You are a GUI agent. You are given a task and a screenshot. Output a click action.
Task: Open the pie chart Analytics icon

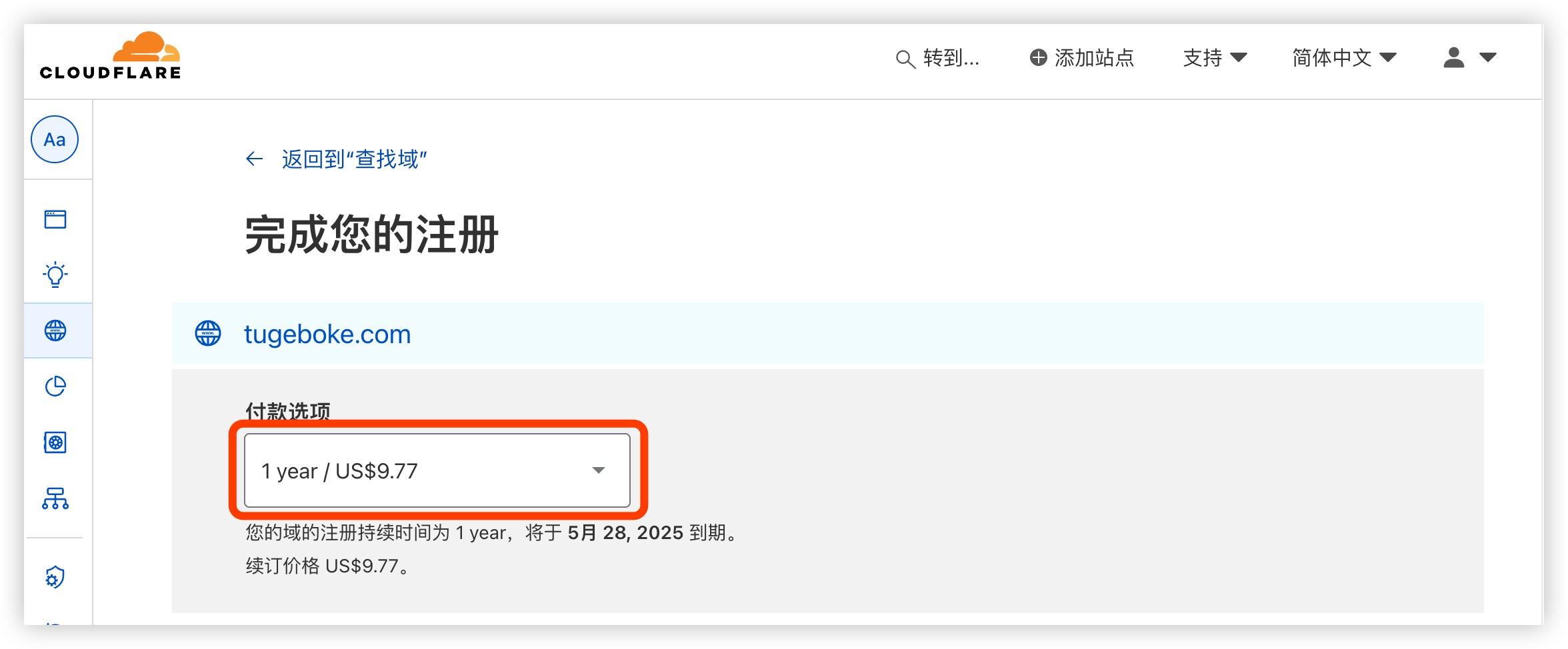pos(55,386)
